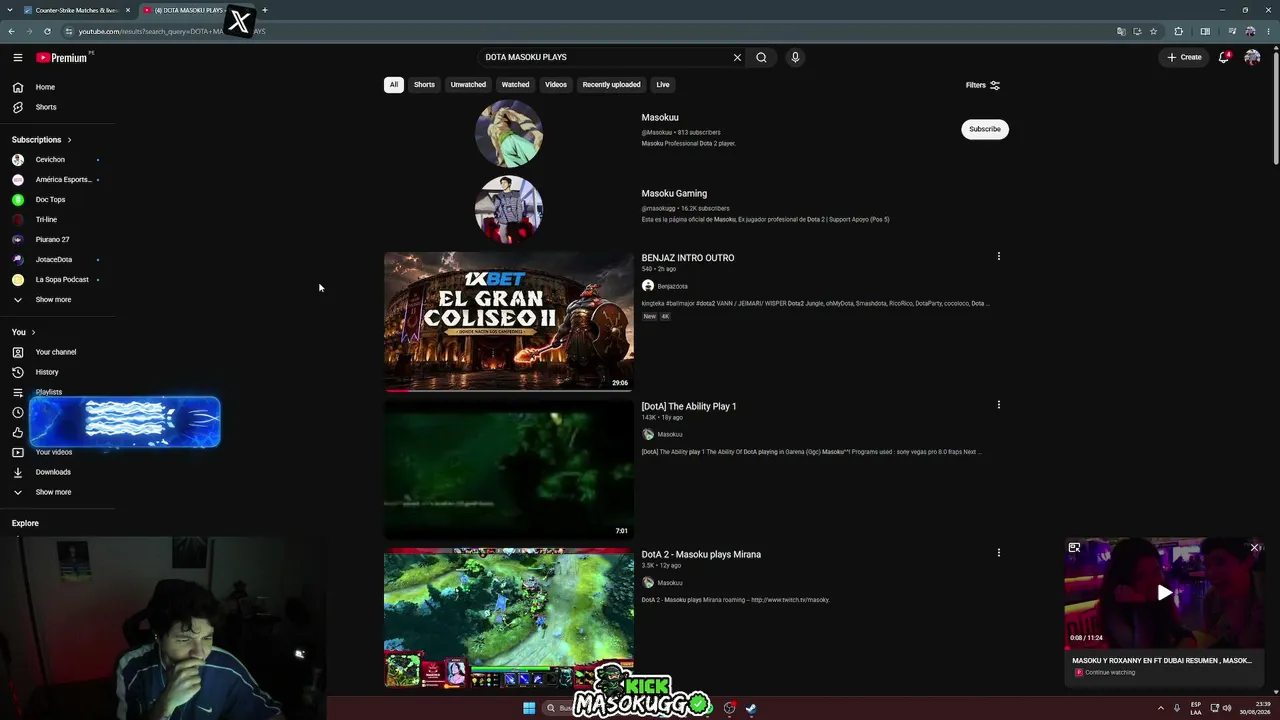Viewport: 1280px width, 720px height.
Task: Start voice search with the microphone
Action: pos(795,57)
